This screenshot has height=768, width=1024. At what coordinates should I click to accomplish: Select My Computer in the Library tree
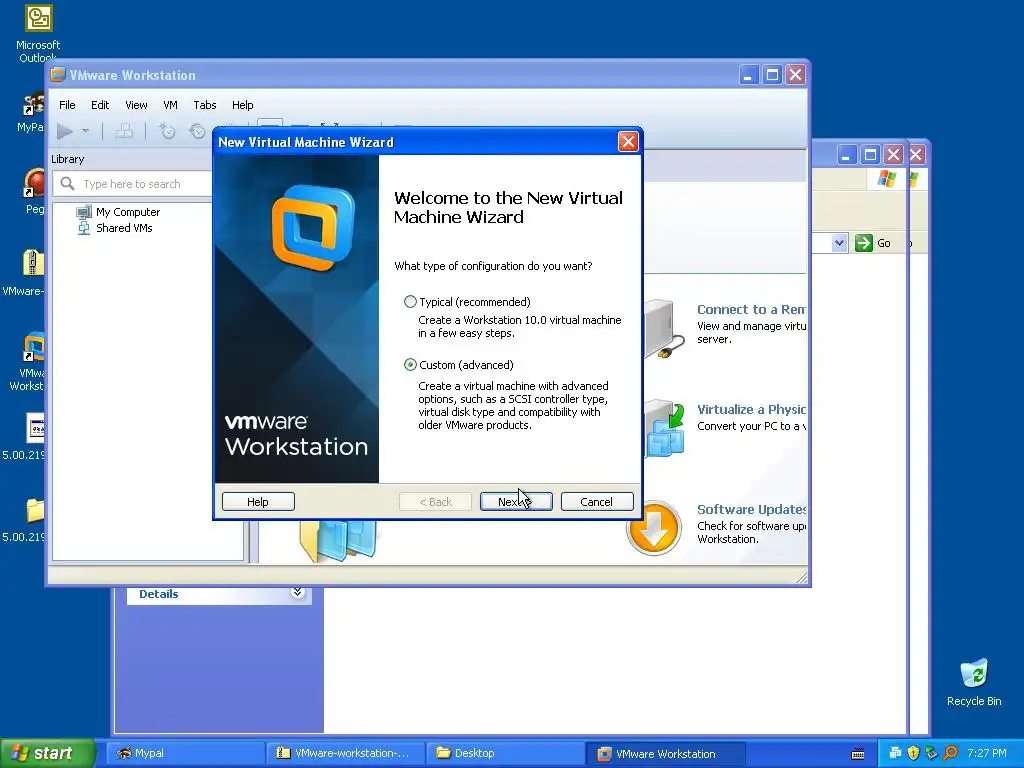pos(127,212)
